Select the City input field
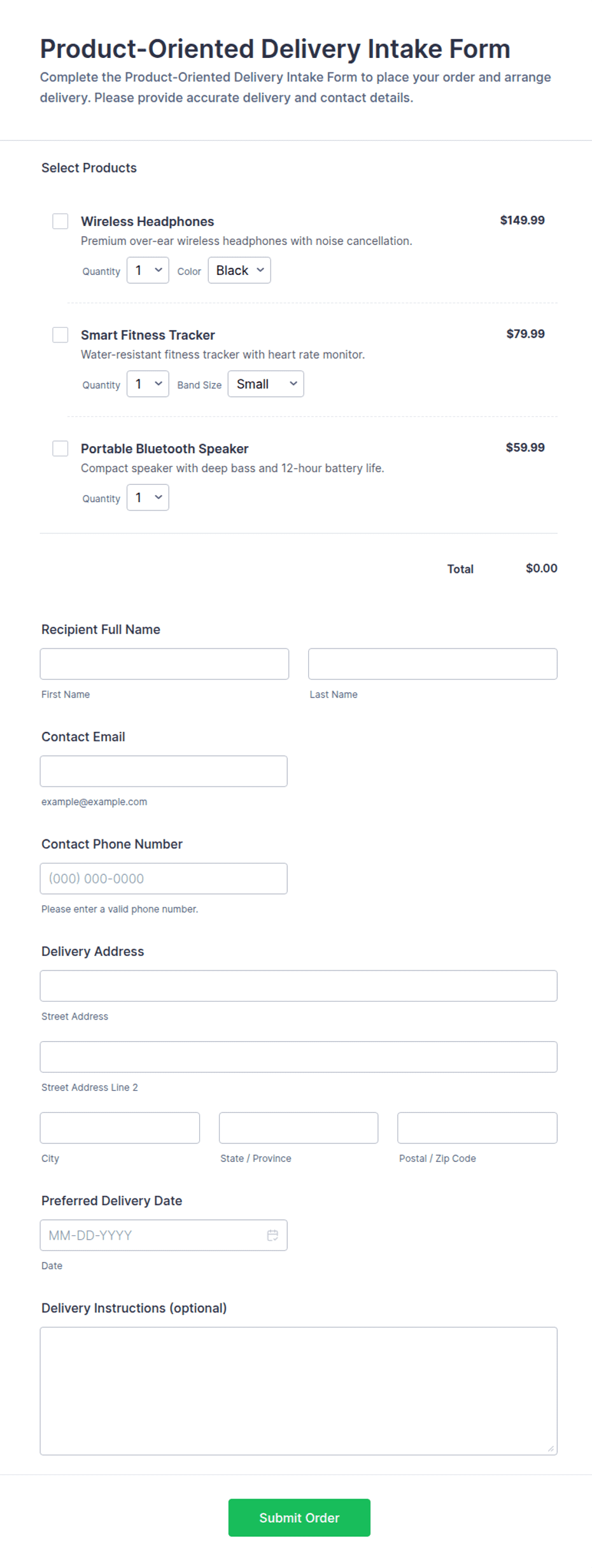The width and height of the screenshot is (592, 1568). tap(120, 1128)
